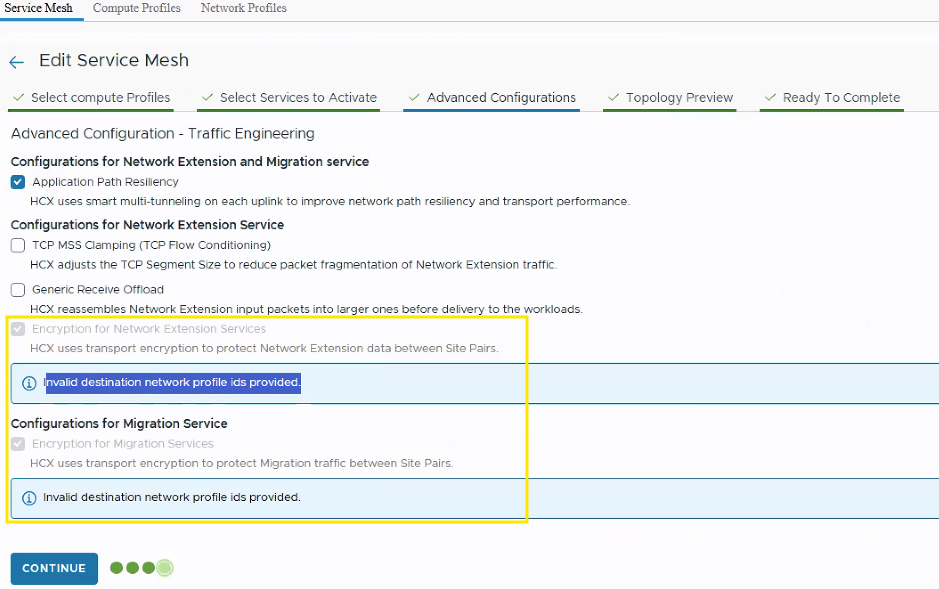Click the back arrow beside Edit Service Mesh

click(x=16, y=62)
